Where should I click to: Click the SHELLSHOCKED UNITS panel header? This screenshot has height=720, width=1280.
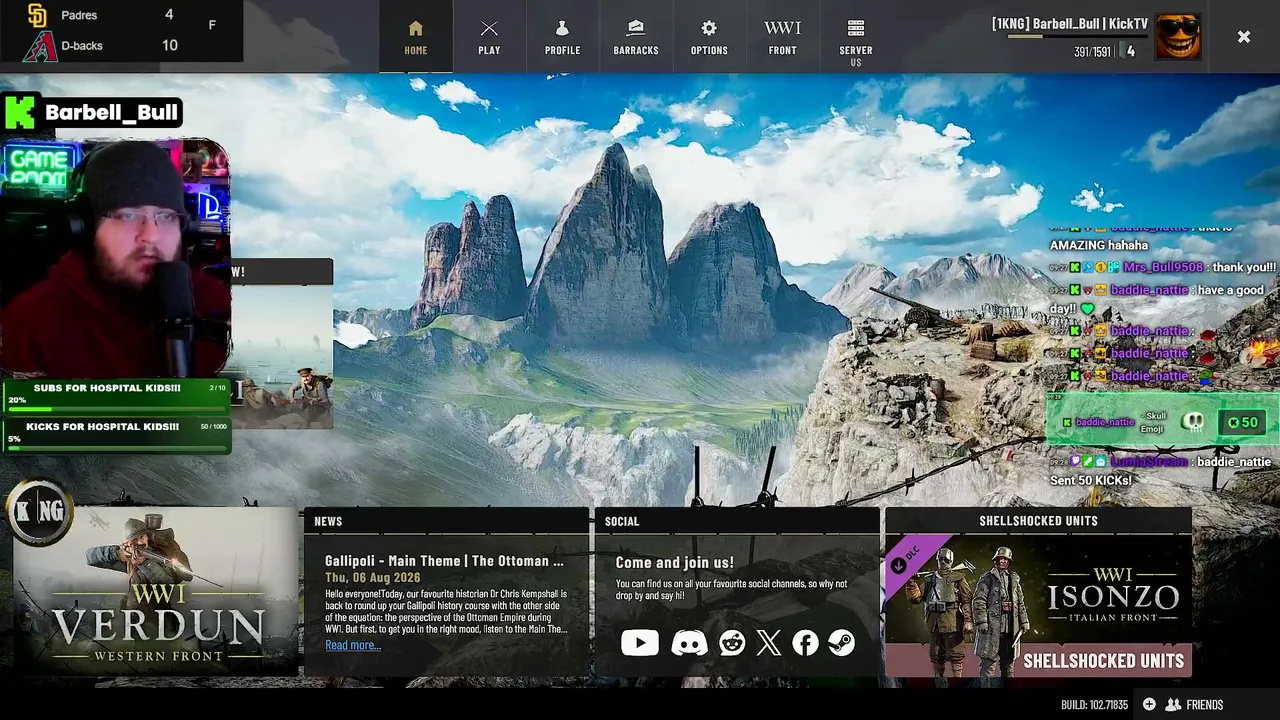1038,521
